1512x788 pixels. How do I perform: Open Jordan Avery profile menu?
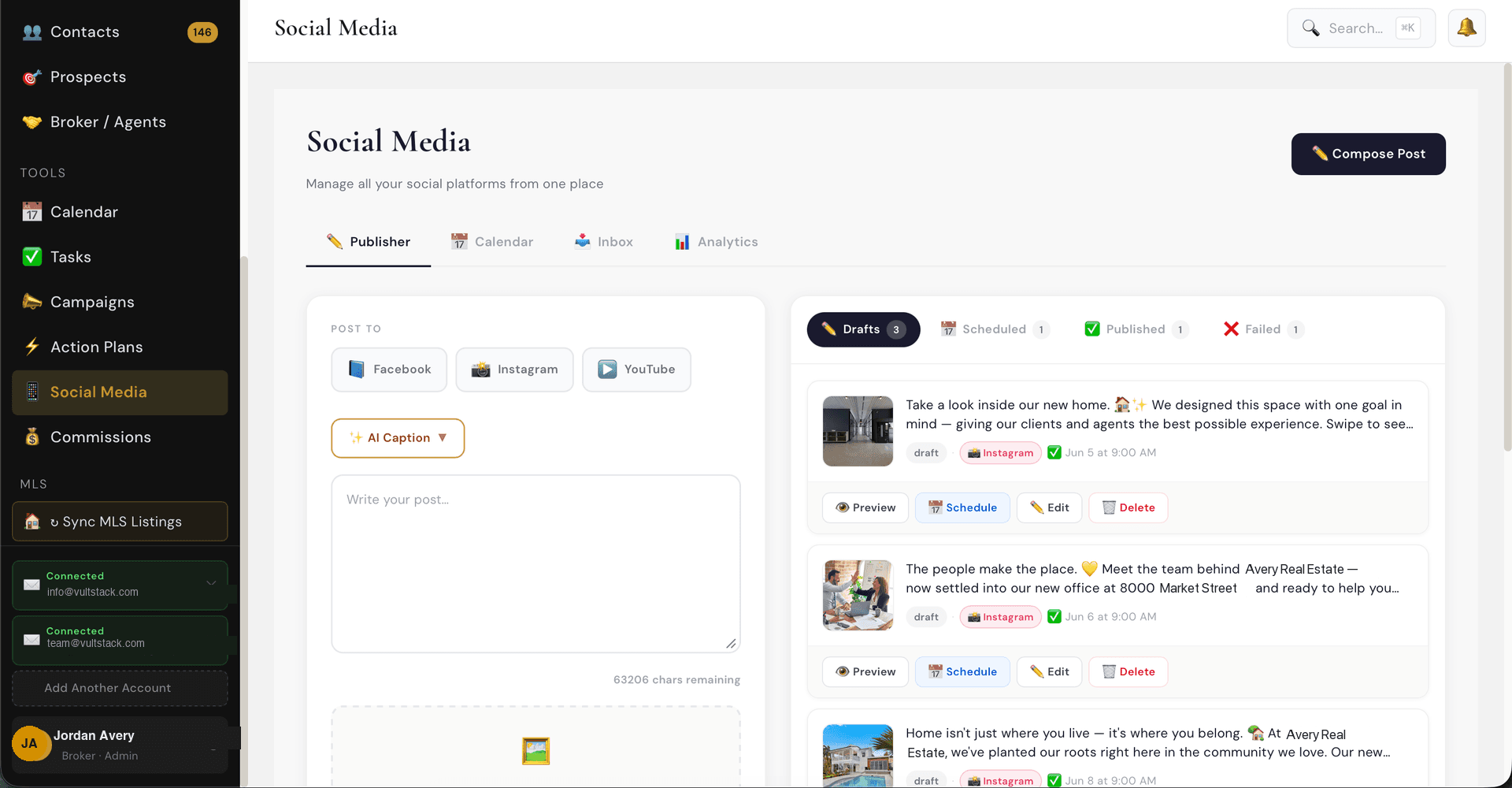(120, 745)
